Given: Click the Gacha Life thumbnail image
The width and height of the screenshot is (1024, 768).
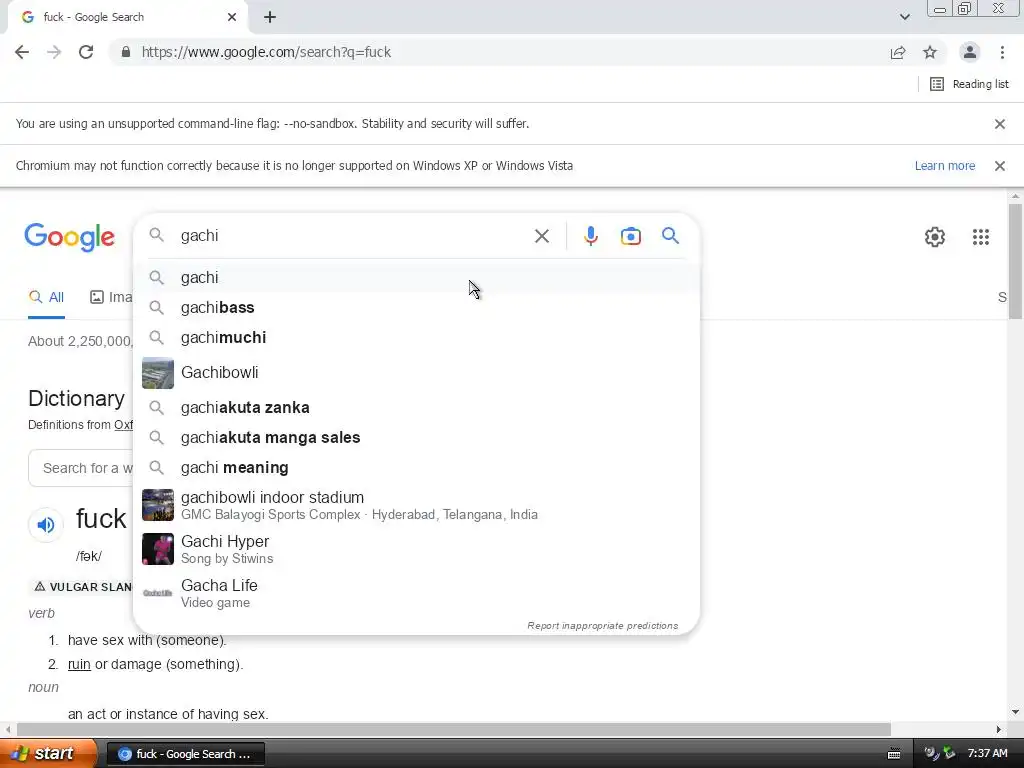Looking at the screenshot, I should tap(158, 593).
